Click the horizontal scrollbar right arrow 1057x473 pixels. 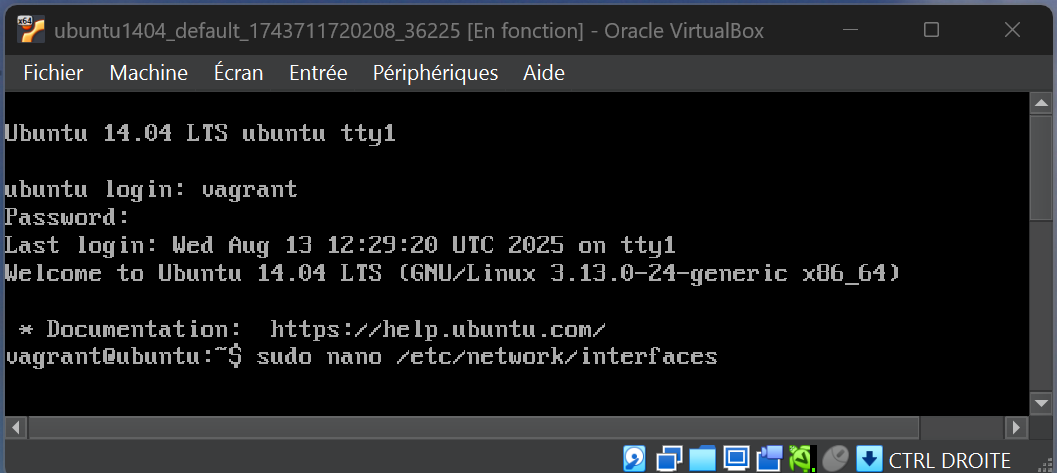pyautogui.click(x=1016, y=427)
